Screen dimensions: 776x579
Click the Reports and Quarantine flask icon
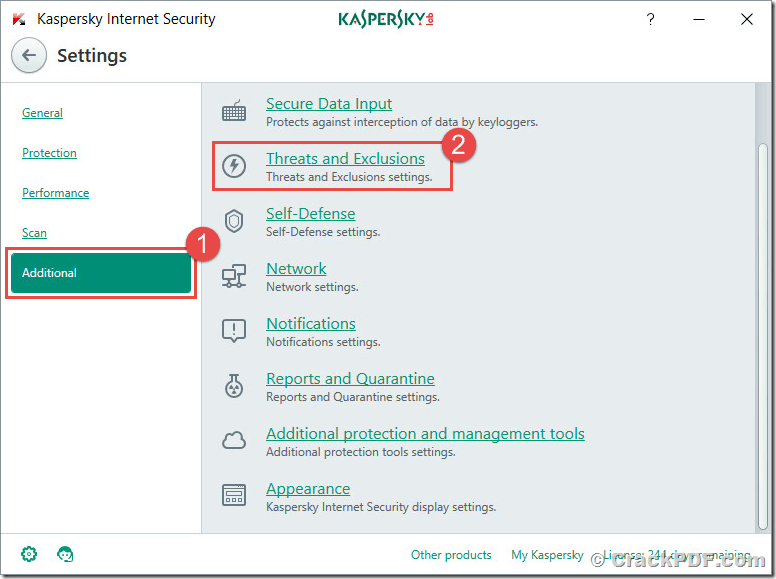[234, 386]
